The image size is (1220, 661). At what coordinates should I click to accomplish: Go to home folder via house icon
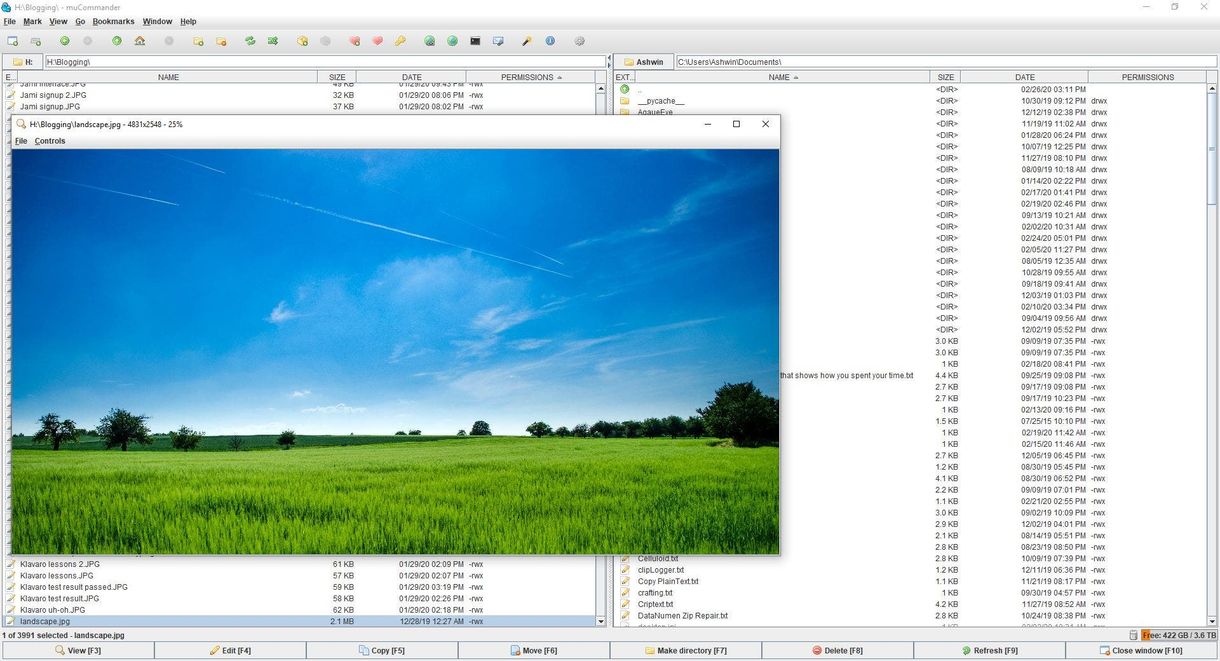(x=140, y=41)
